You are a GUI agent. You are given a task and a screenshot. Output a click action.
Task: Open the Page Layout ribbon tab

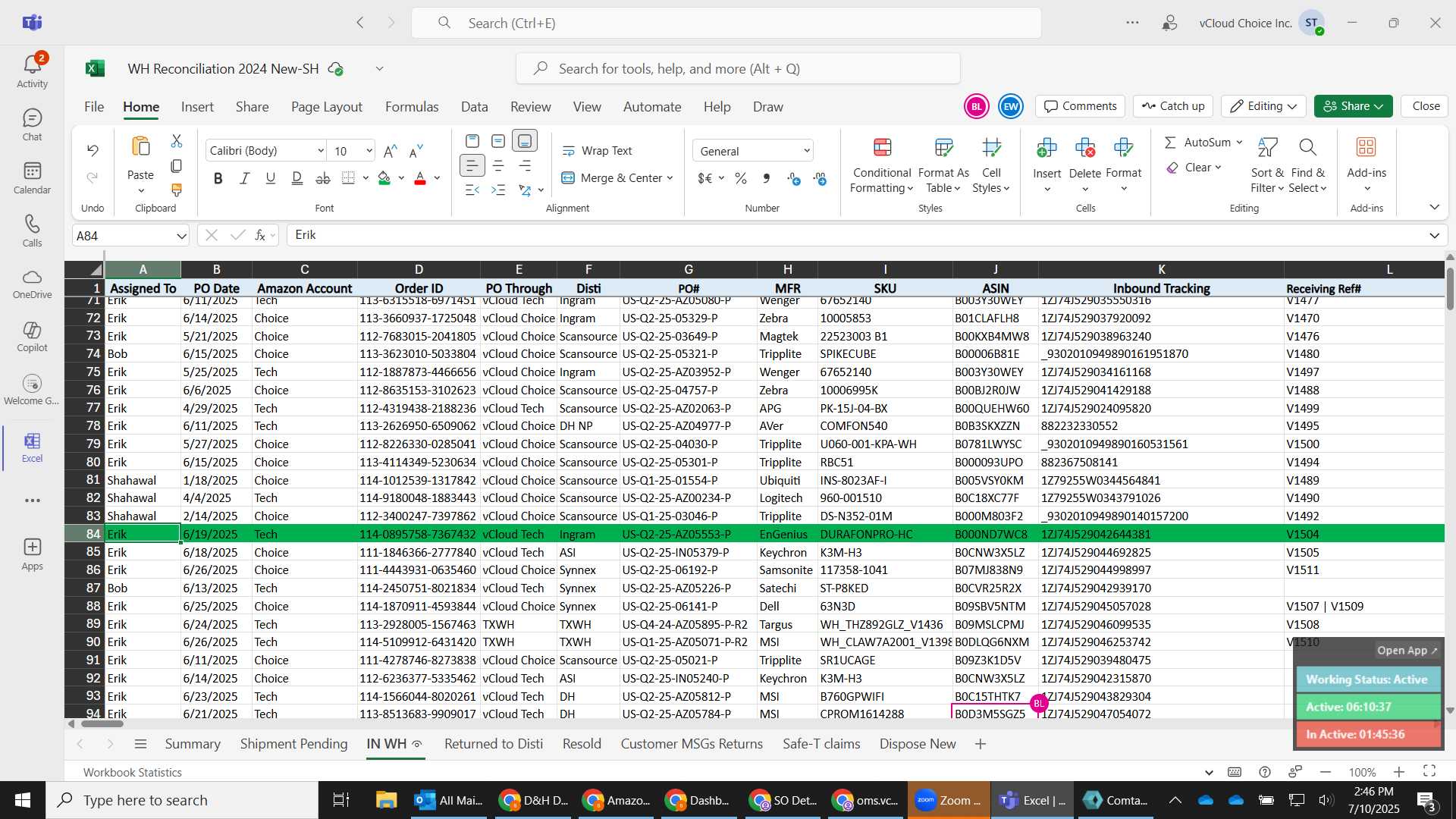click(x=327, y=107)
